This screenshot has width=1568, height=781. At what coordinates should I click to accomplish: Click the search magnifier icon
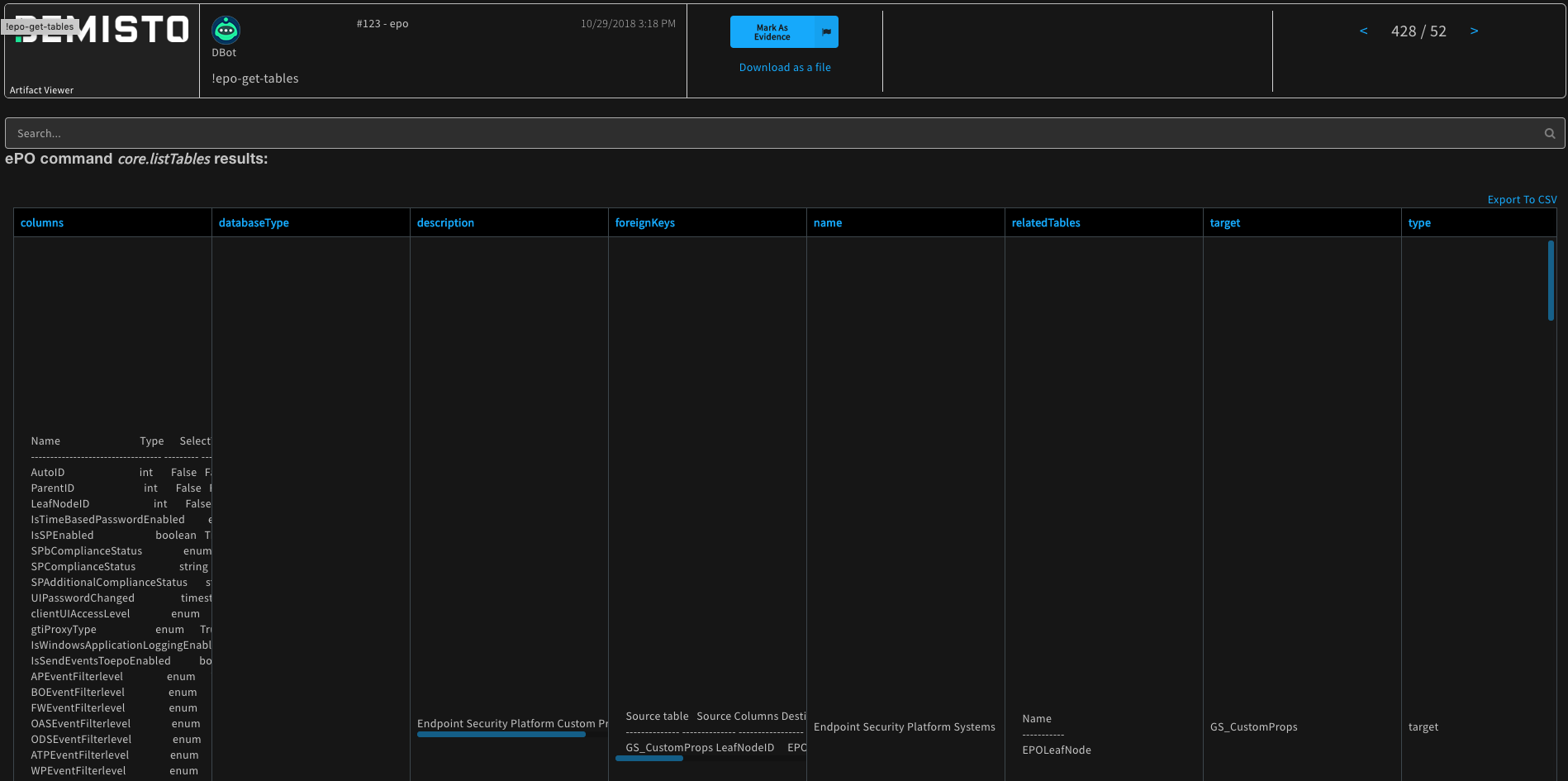[1549, 133]
